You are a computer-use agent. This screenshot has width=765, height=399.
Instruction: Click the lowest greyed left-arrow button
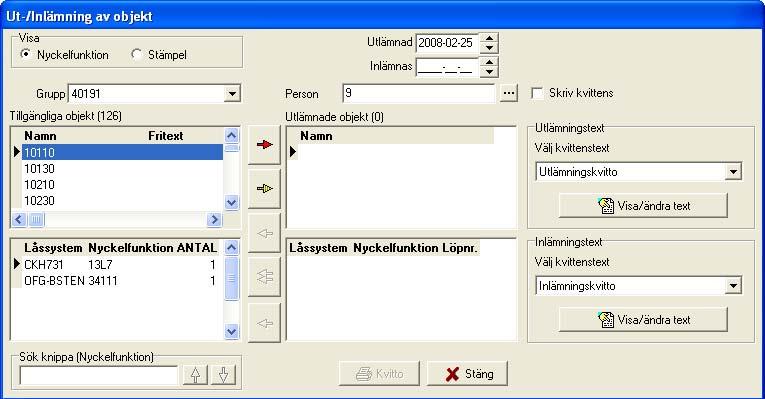pyautogui.click(x=264, y=323)
